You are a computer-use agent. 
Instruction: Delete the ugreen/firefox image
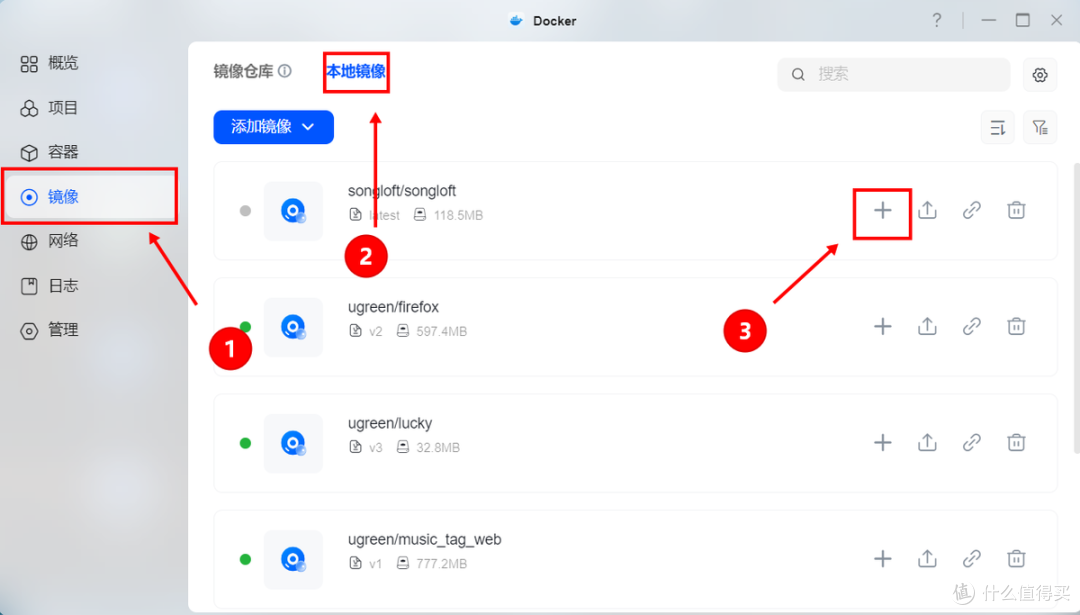(x=1016, y=326)
